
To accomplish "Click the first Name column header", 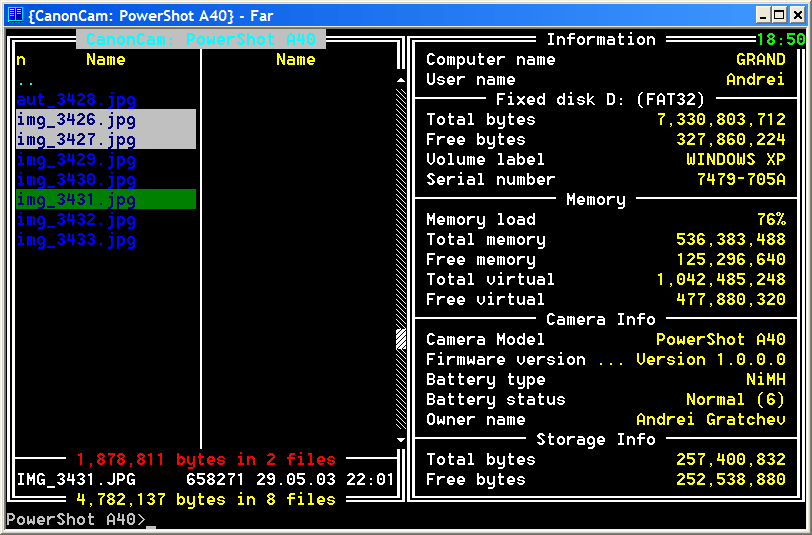I will [x=106, y=60].
